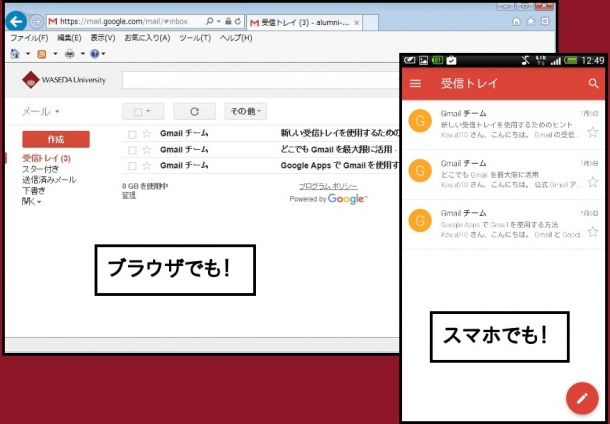Image resolution: width=610 pixels, height=424 pixels.
Task: Close the 受信トレイ browser tab
Action: 356,23
